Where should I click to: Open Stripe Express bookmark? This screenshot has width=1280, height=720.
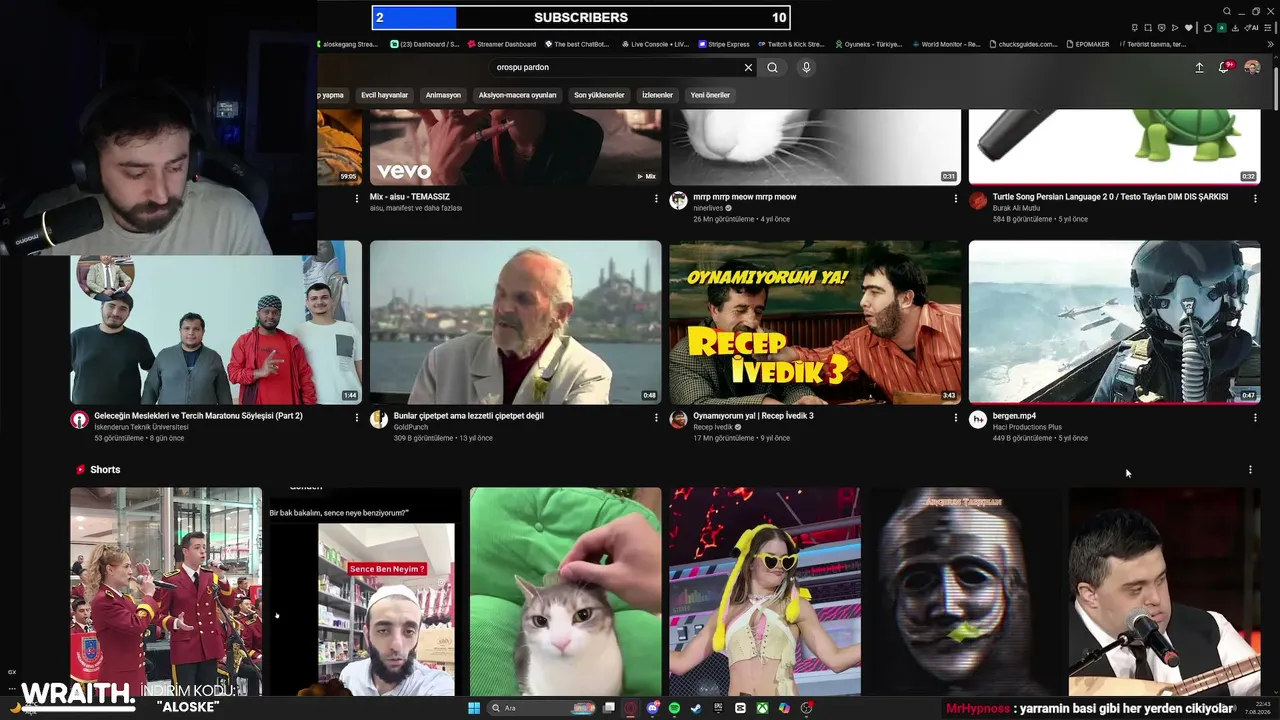point(724,44)
